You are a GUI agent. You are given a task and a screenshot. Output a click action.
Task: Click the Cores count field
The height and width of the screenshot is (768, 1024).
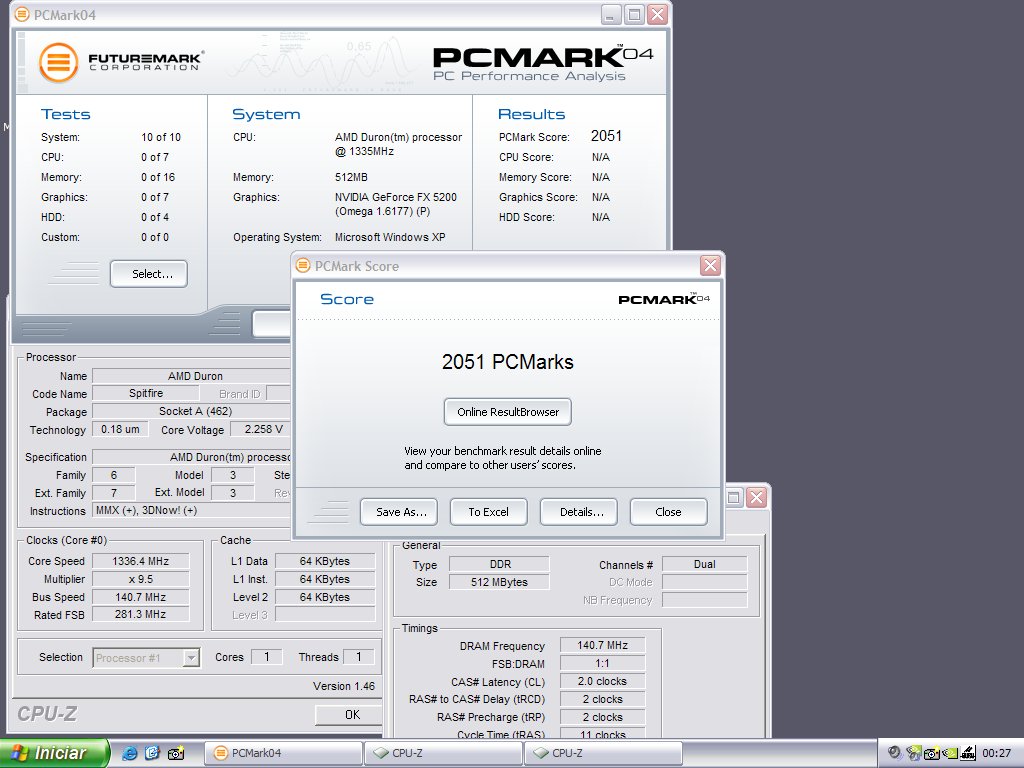(x=266, y=657)
